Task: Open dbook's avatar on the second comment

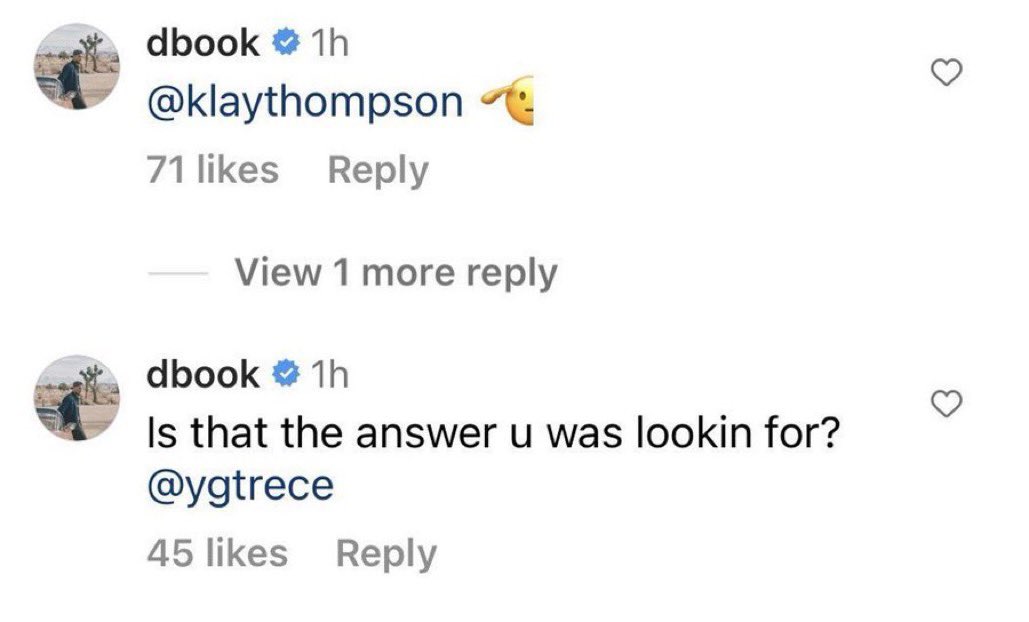Action: pos(78,400)
